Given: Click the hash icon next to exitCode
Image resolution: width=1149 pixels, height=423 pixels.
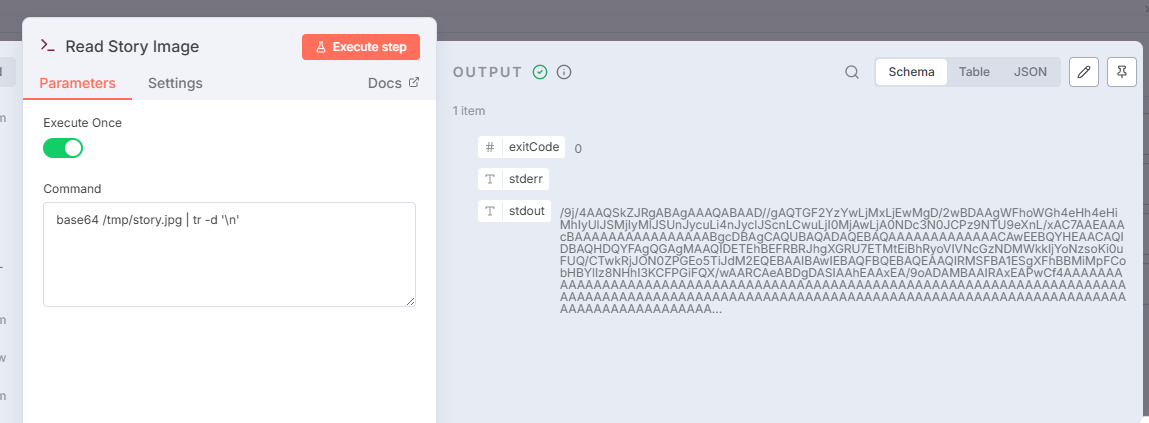Looking at the screenshot, I should [x=490, y=147].
